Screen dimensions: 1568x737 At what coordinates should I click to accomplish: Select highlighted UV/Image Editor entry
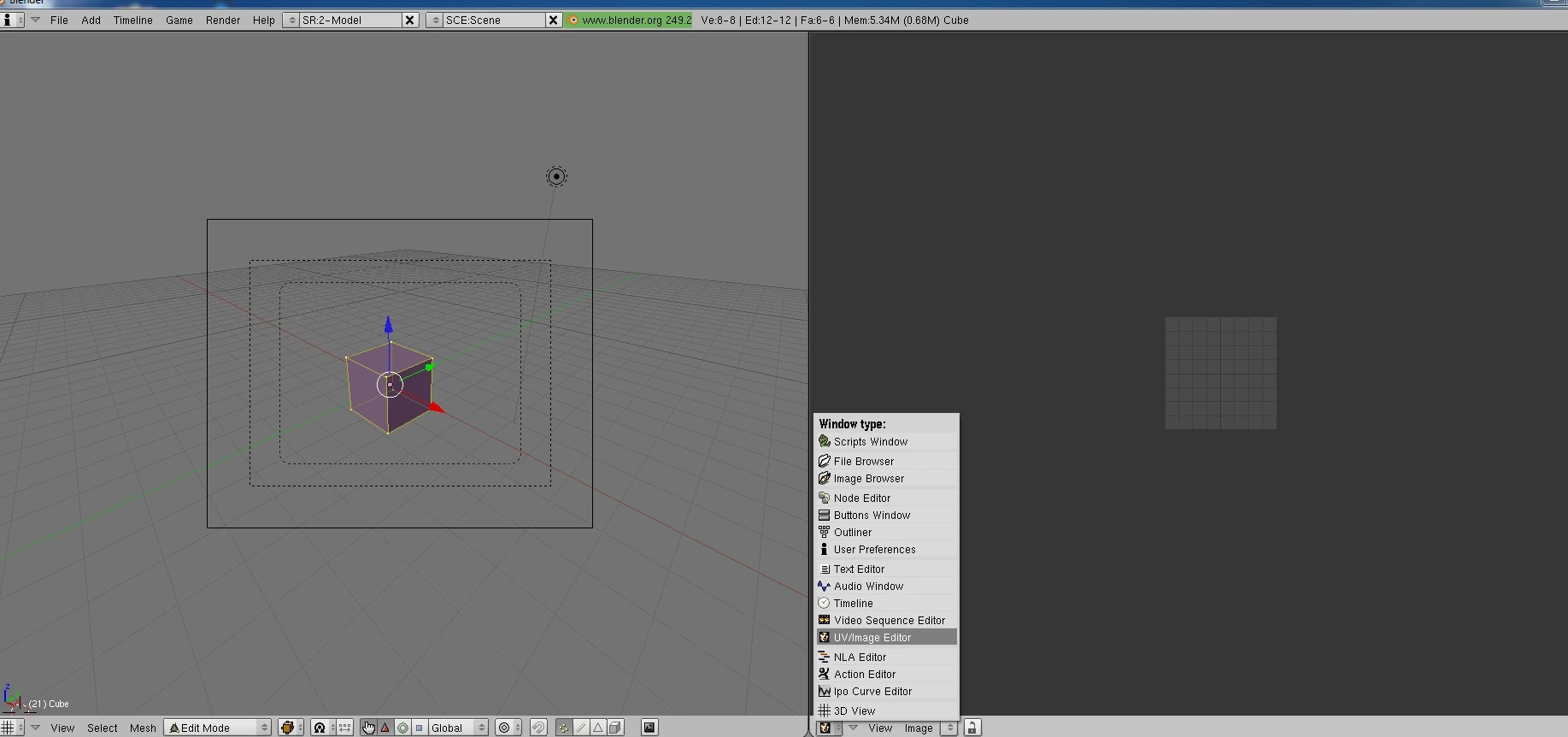point(887,638)
